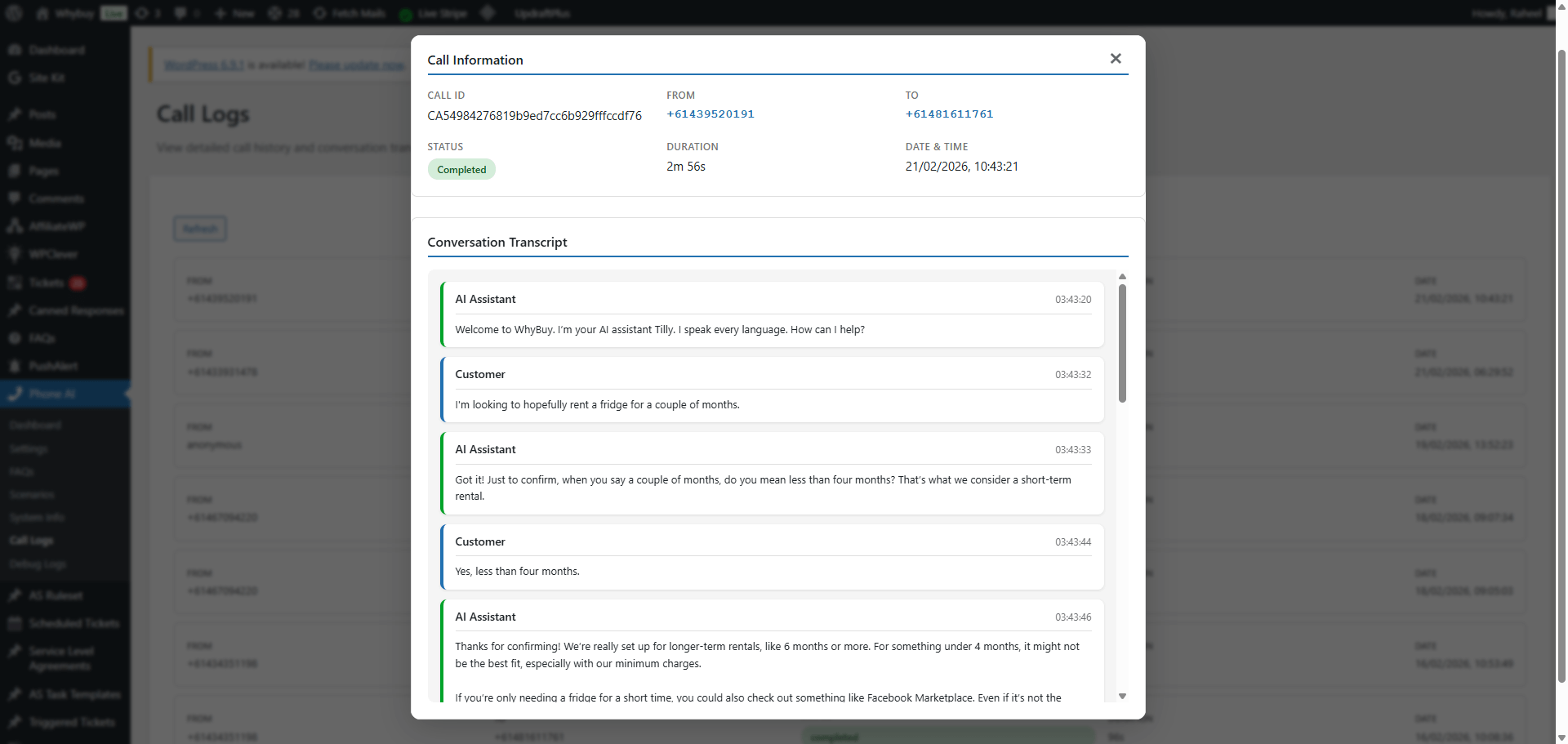Click the Dashboard icon in the sidebar
Screen dimensions: 1568x744
tap(15, 50)
